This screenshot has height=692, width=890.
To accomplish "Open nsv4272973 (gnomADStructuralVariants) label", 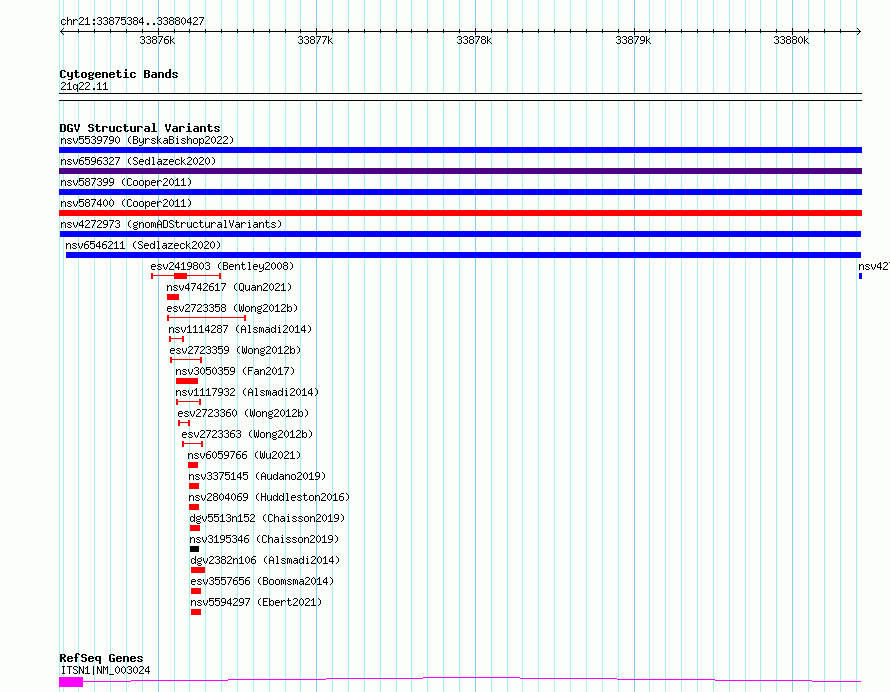I will (171, 224).
